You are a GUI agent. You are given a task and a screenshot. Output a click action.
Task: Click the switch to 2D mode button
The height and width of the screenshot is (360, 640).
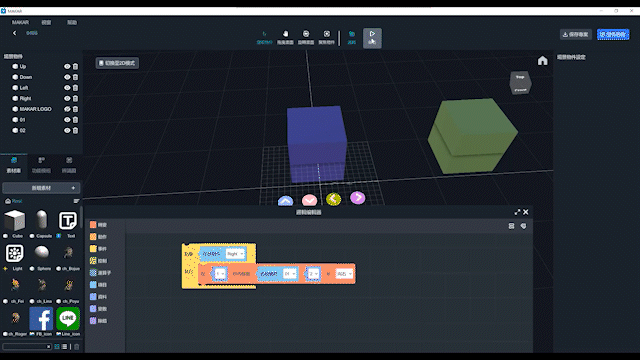(117, 63)
